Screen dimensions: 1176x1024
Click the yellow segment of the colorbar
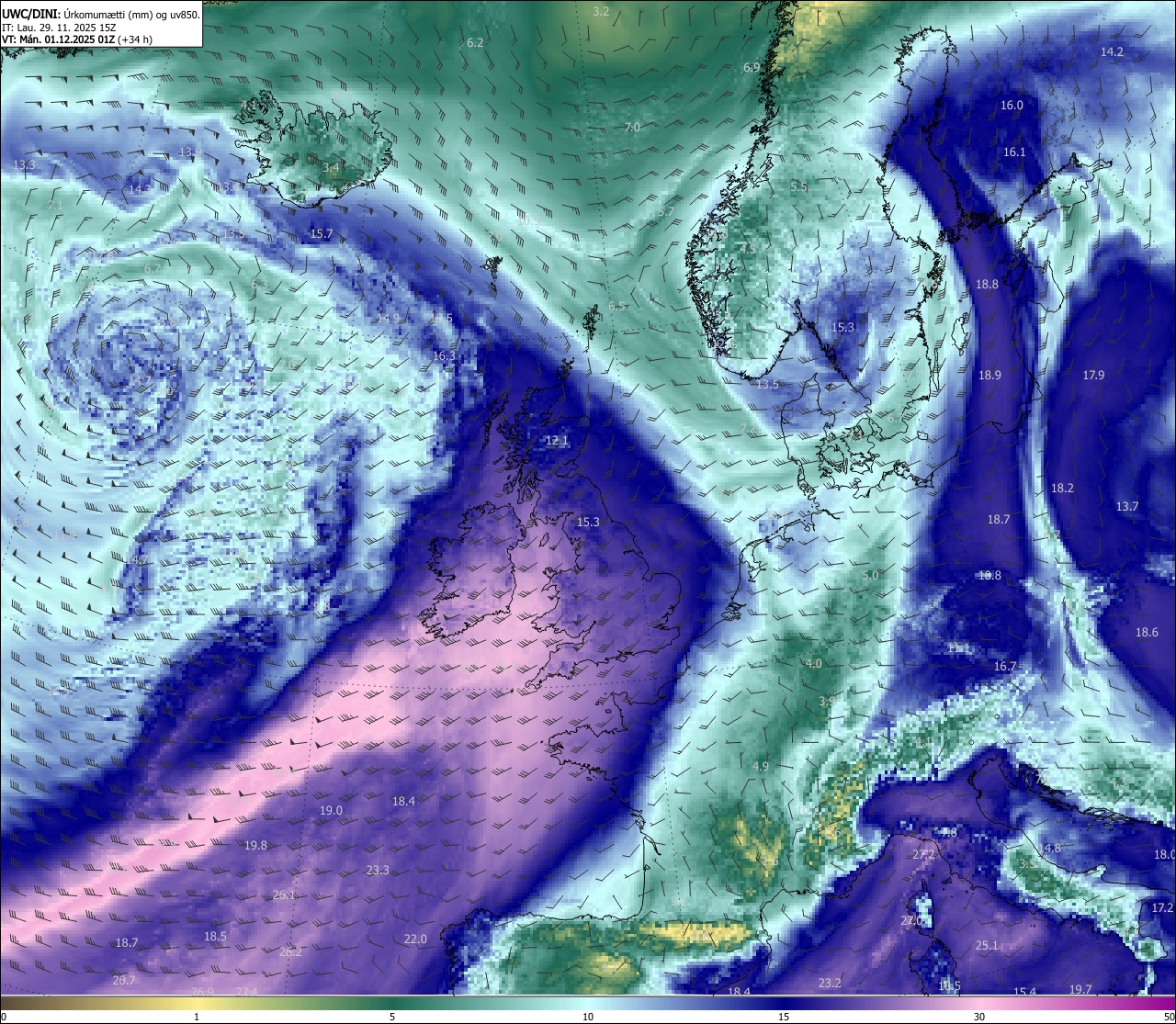(197, 1003)
